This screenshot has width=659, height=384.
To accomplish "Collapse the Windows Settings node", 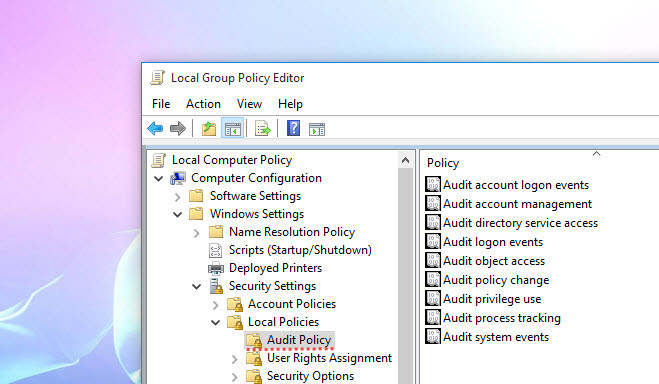I will coord(177,215).
